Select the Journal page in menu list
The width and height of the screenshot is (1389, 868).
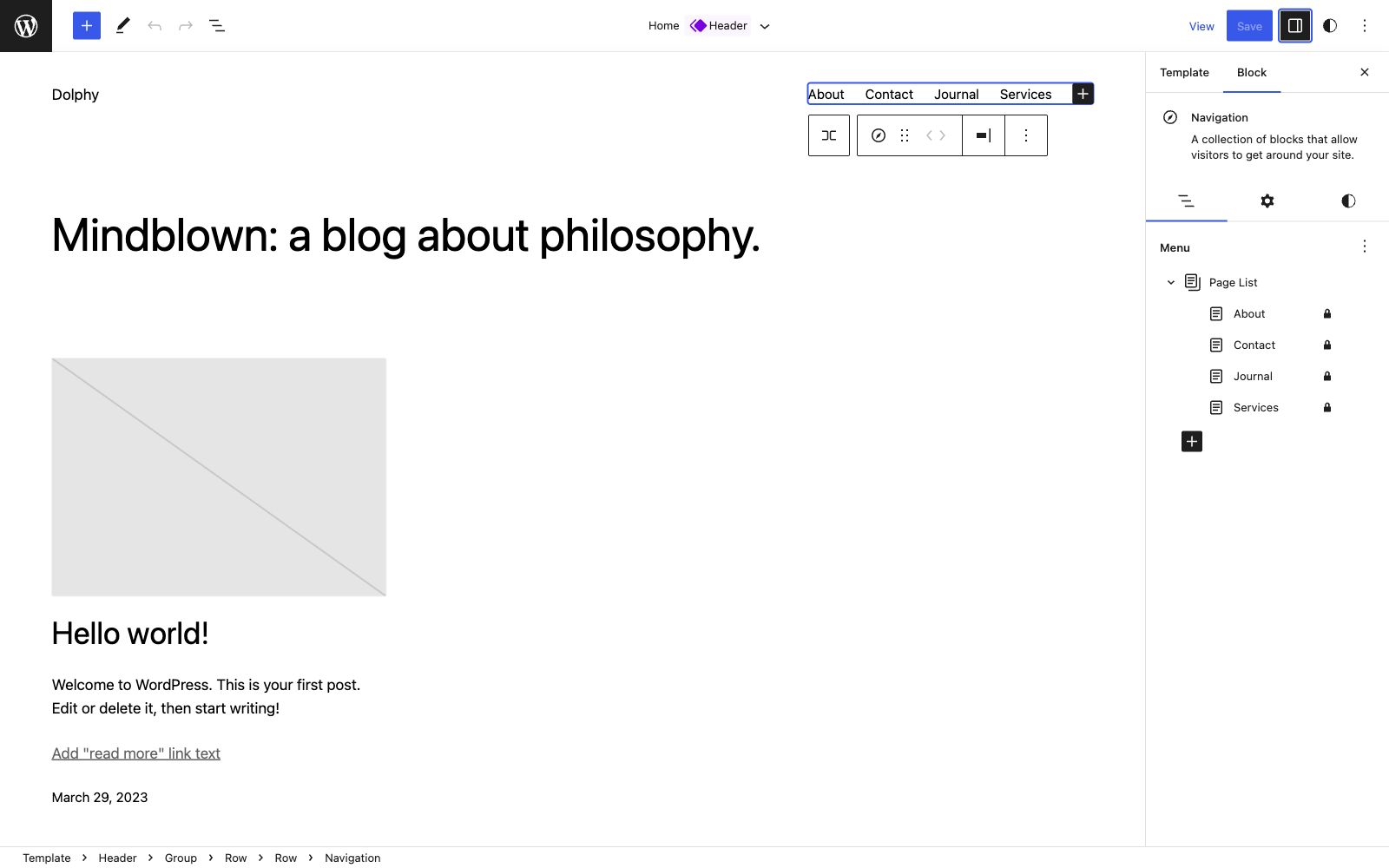click(1253, 376)
